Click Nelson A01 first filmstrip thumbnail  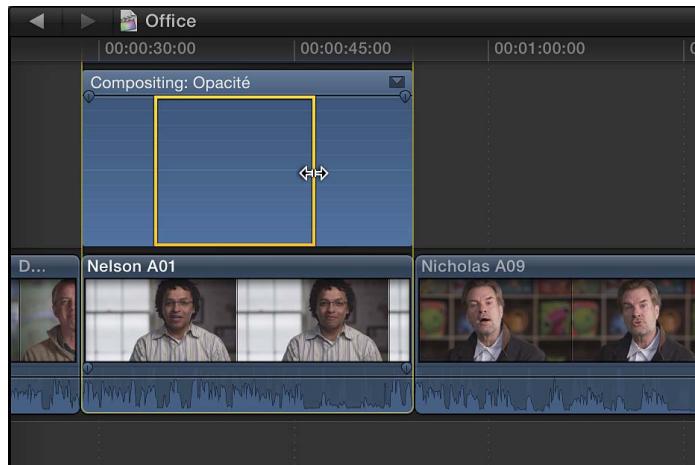161,320
